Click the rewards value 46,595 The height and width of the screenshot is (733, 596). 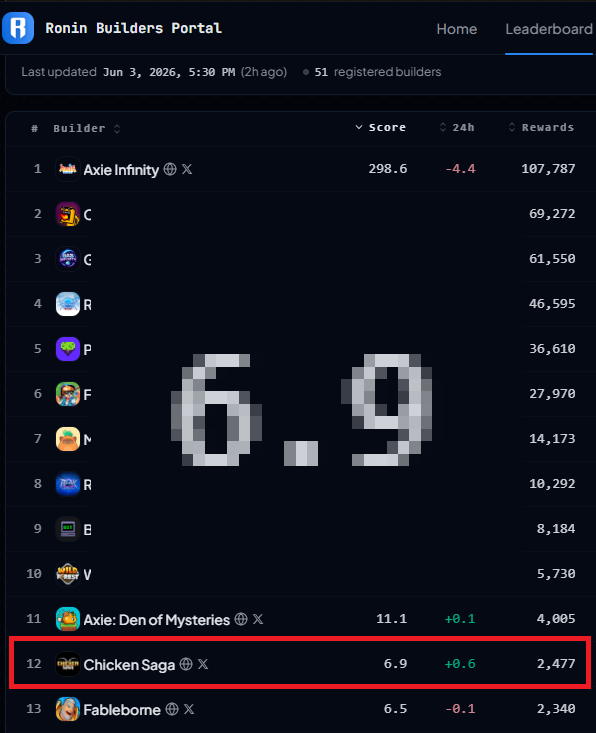coord(552,303)
